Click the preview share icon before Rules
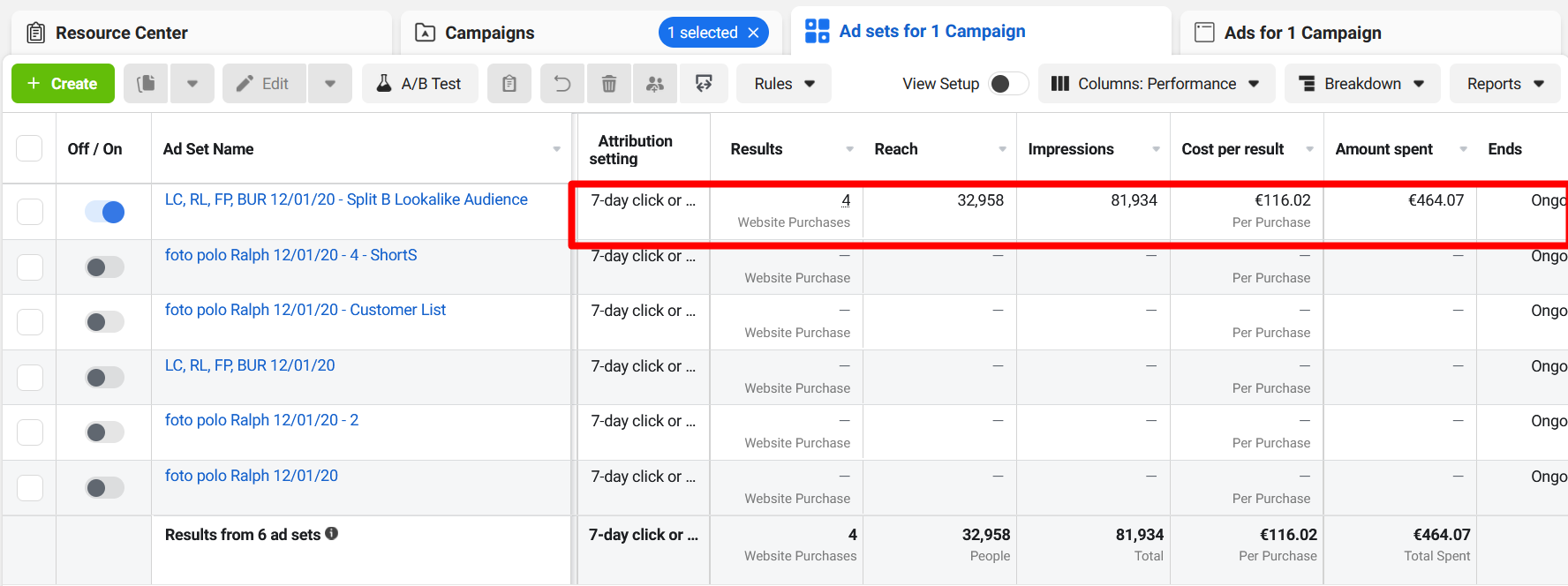Viewport: 1568px width, 586px height. 704,84
